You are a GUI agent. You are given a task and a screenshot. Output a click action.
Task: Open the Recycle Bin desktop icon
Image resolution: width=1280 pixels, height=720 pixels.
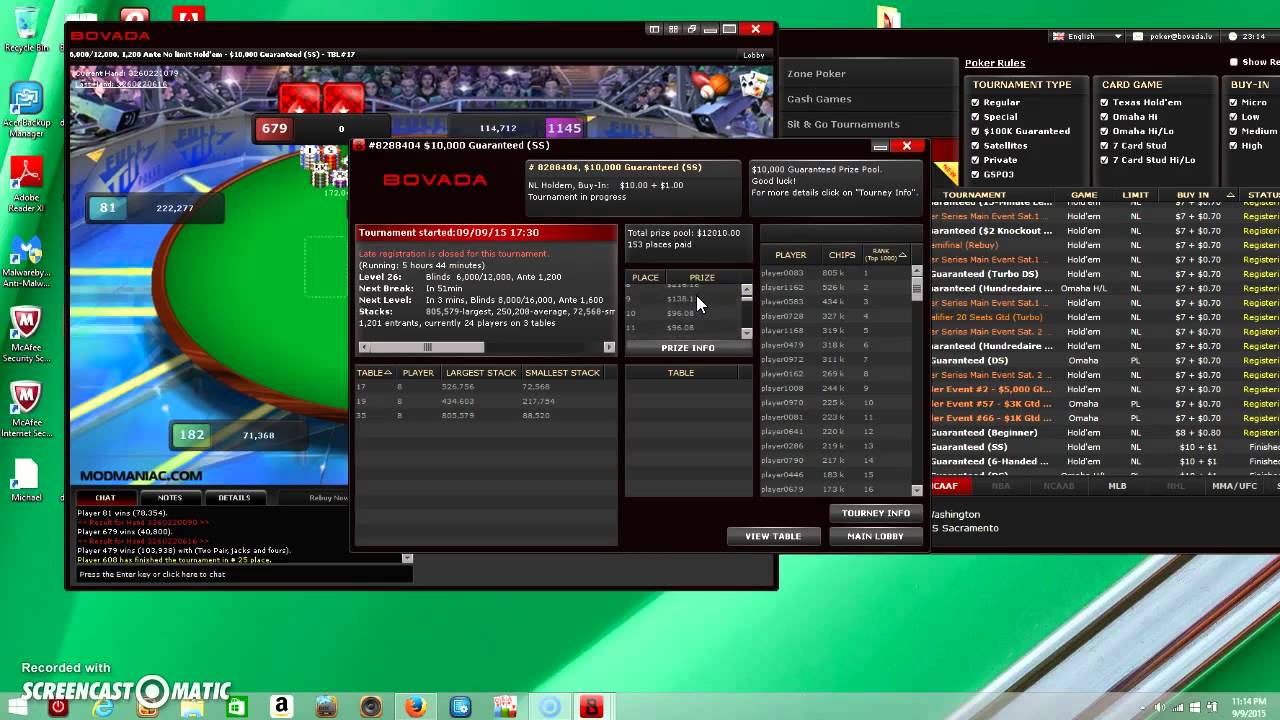click(26, 29)
